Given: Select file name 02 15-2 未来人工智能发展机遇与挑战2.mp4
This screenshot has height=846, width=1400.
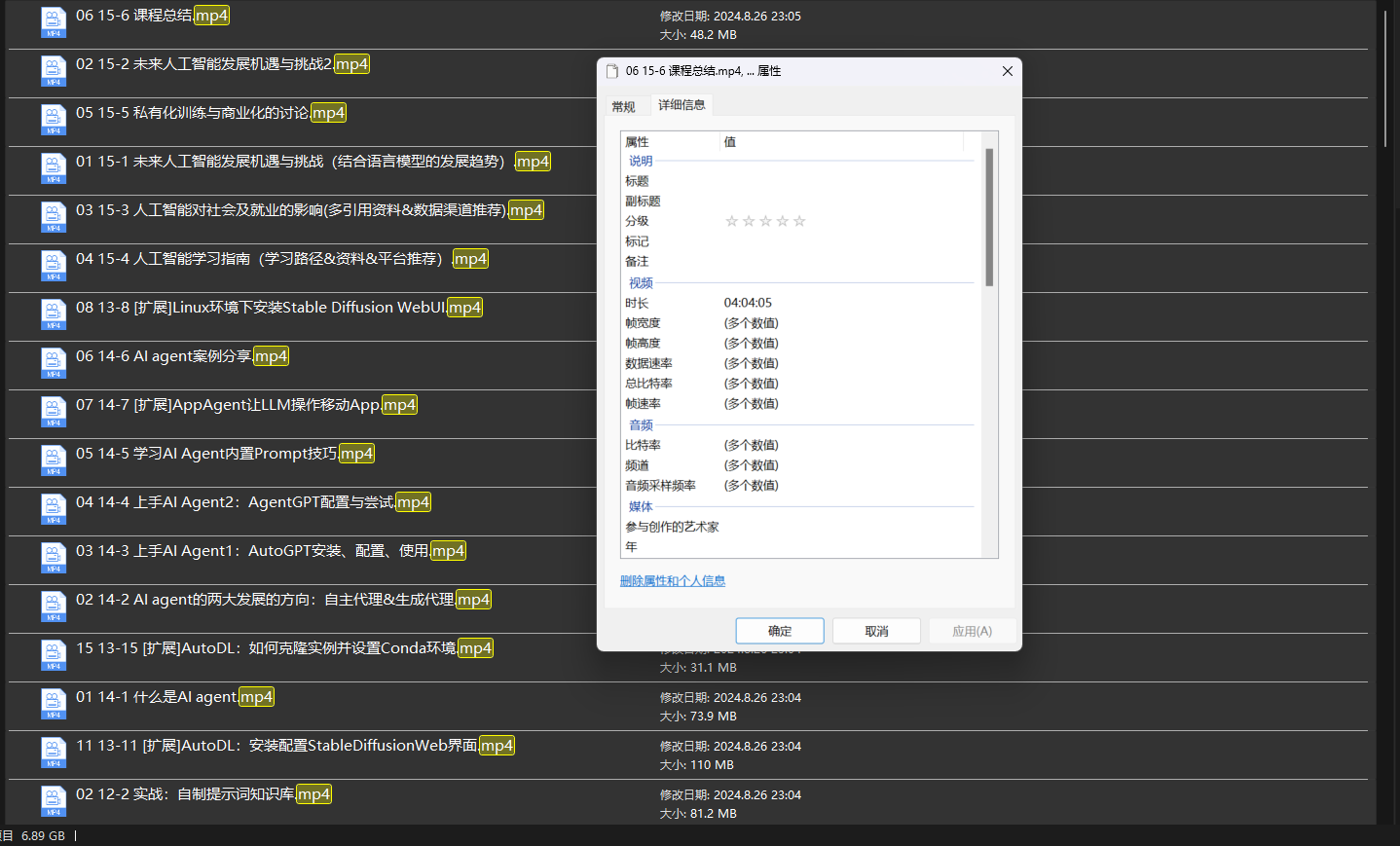Looking at the screenshot, I should click(x=223, y=64).
